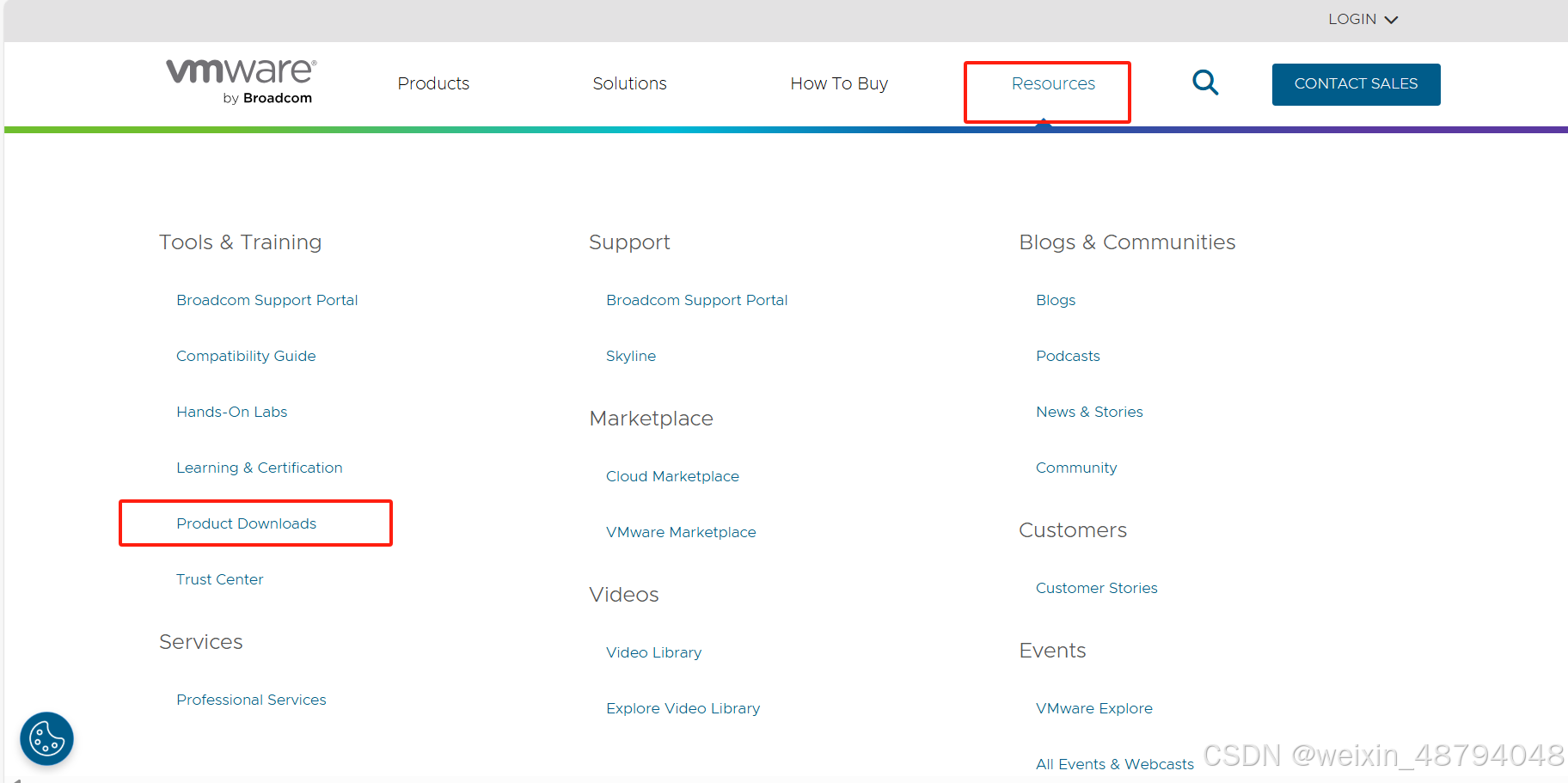
Task: Click the CONTACT SALES button
Action: [x=1356, y=84]
